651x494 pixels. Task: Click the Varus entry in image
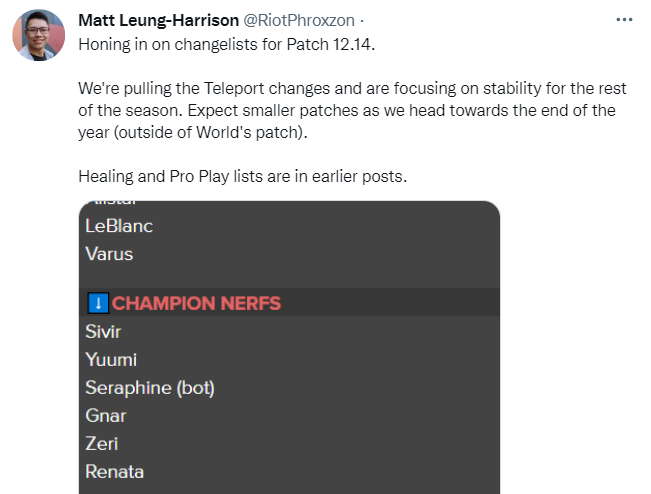tap(109, 254)
